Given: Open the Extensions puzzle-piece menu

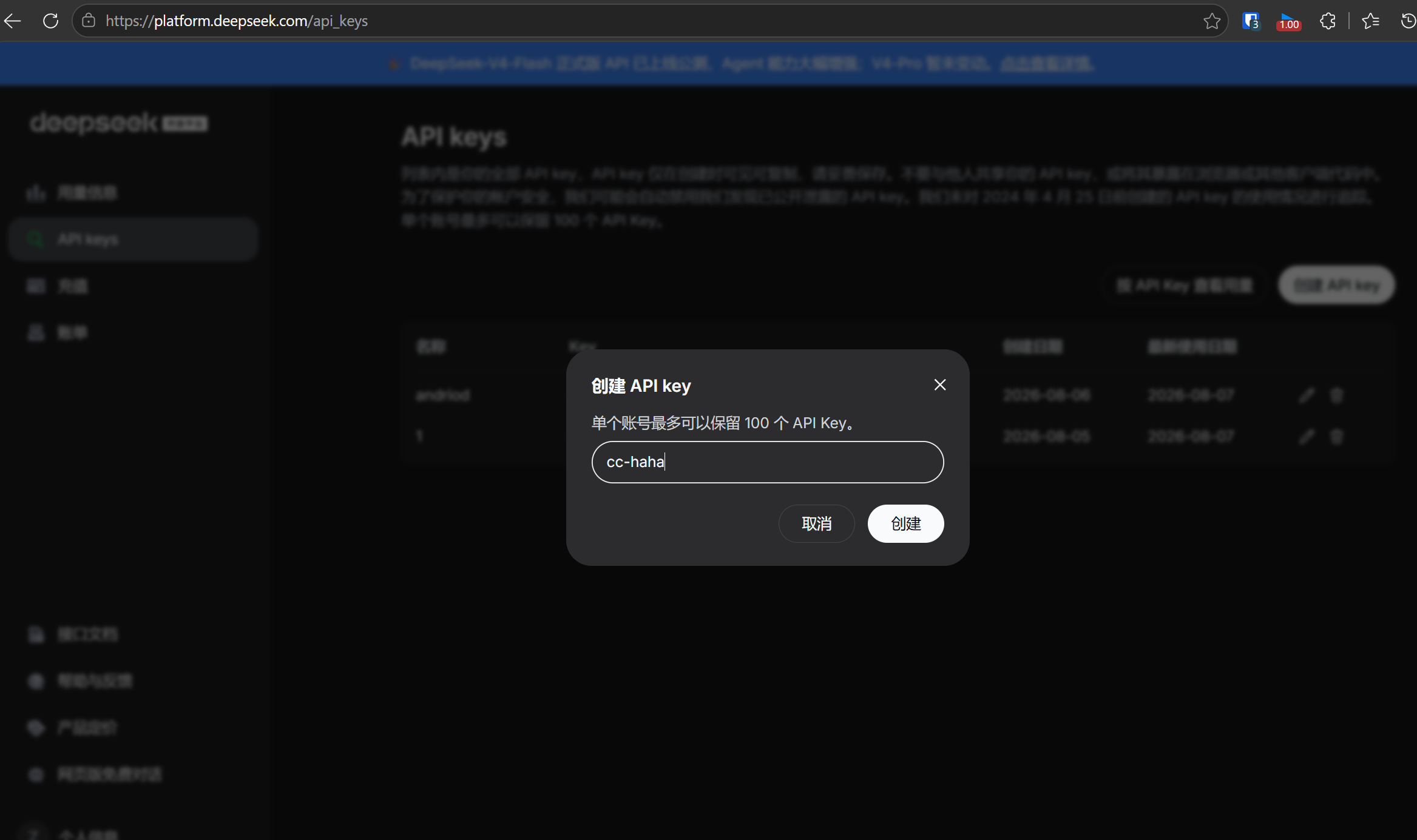Looking at the screenshot, I should pos(1328,21).
